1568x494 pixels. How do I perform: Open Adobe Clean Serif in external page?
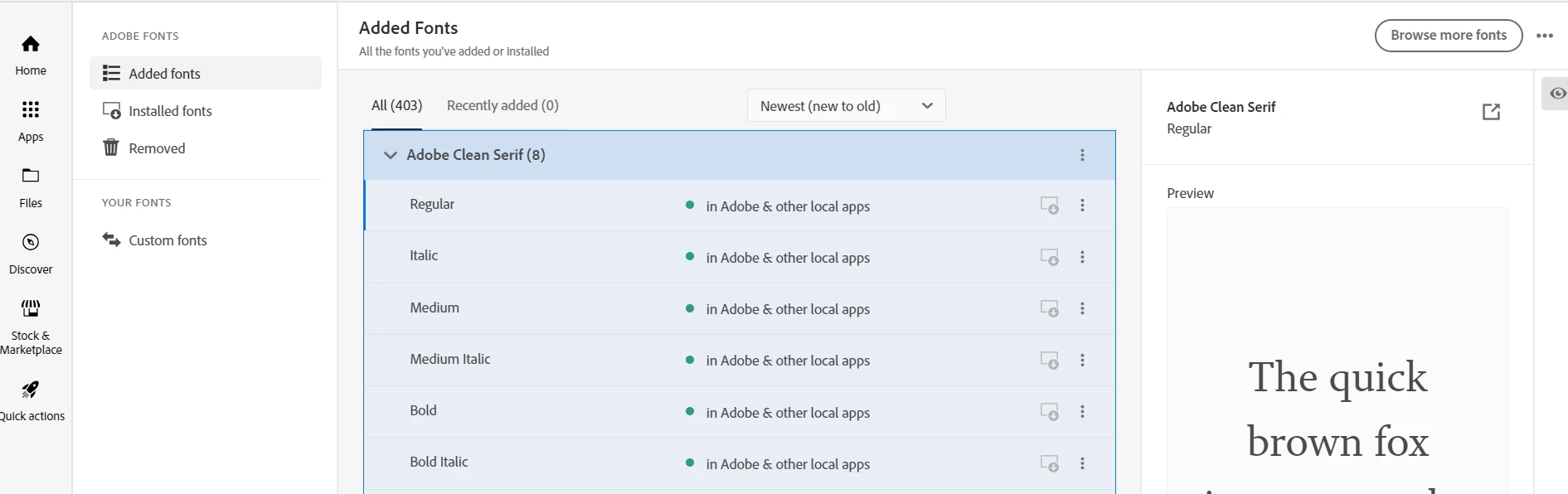[x=1491, y=111]
